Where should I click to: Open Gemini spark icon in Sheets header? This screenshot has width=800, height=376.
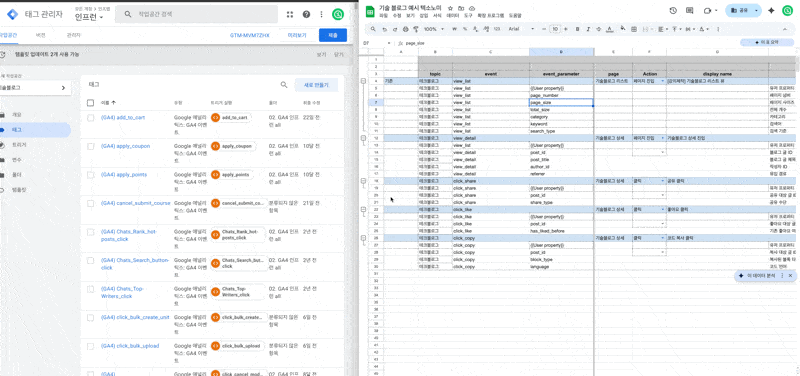771,10
